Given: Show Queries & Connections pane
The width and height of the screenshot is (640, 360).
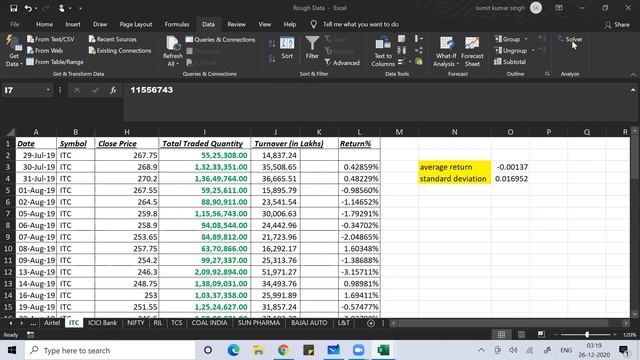Looking at the screenshot, I should (x=220, y=40).
